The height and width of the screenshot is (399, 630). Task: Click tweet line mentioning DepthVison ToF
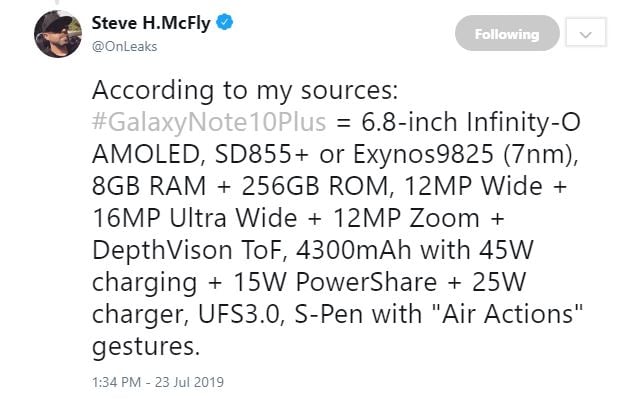[x=313, y=250]
